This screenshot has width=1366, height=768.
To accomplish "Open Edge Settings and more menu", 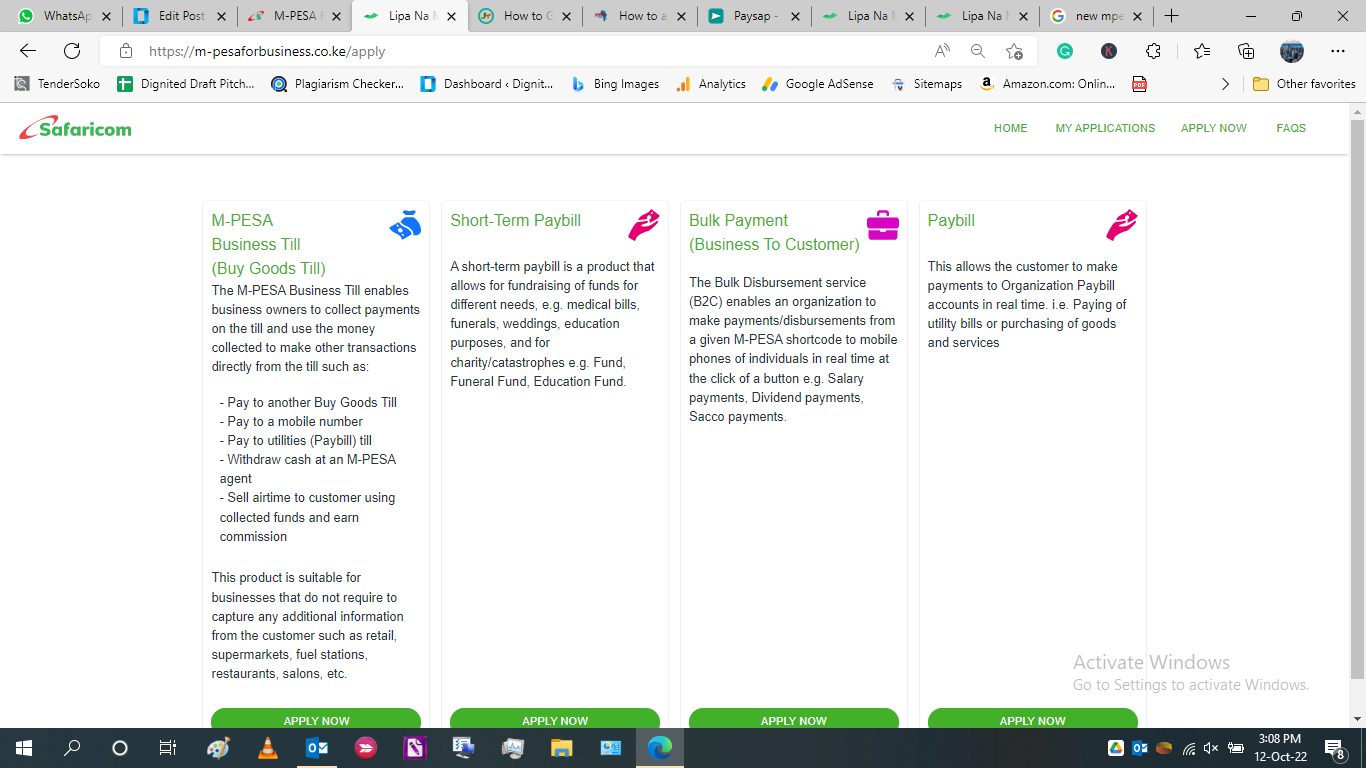I will click(1338, 51).
